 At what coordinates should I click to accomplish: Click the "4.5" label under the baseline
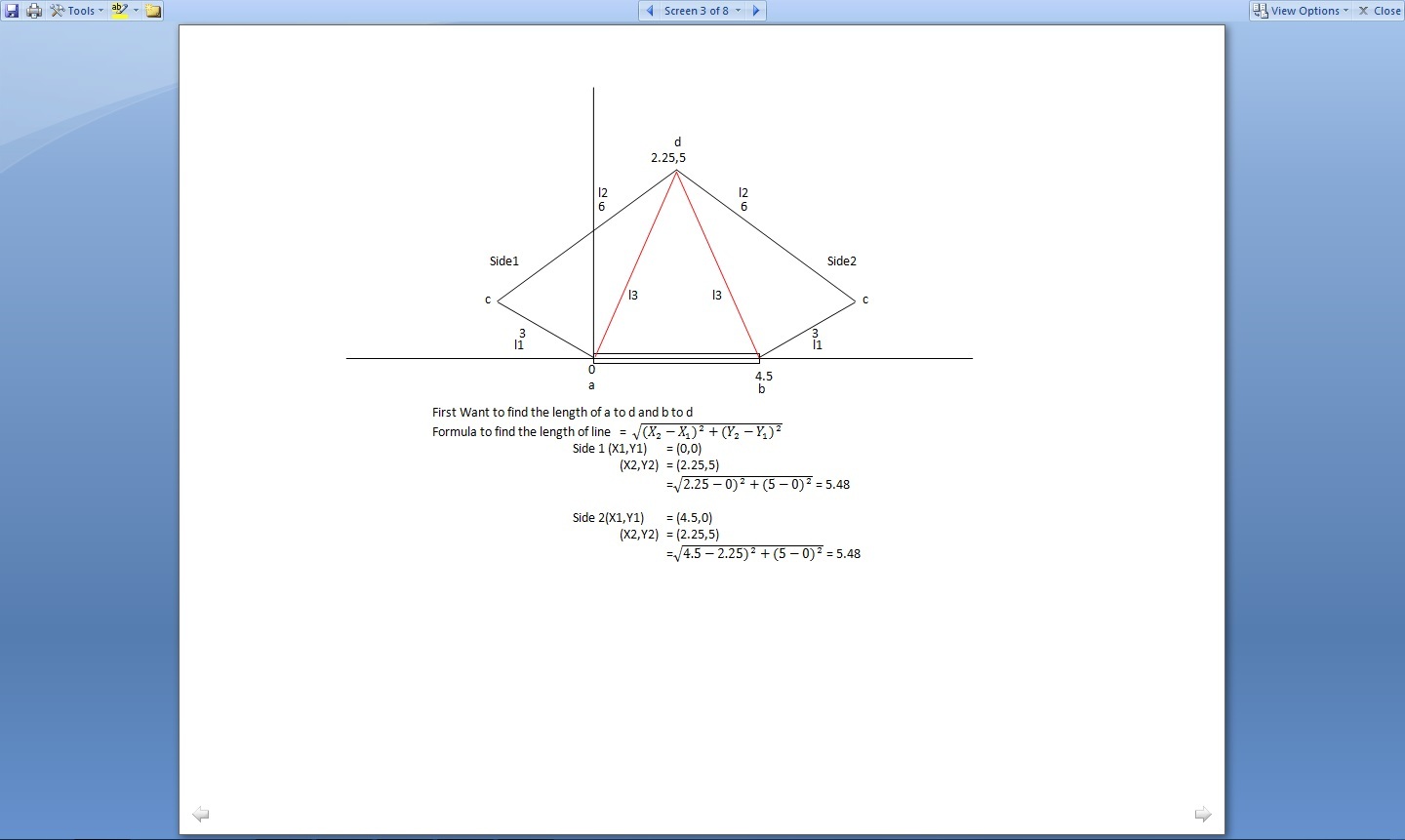(x=764, y=376)
